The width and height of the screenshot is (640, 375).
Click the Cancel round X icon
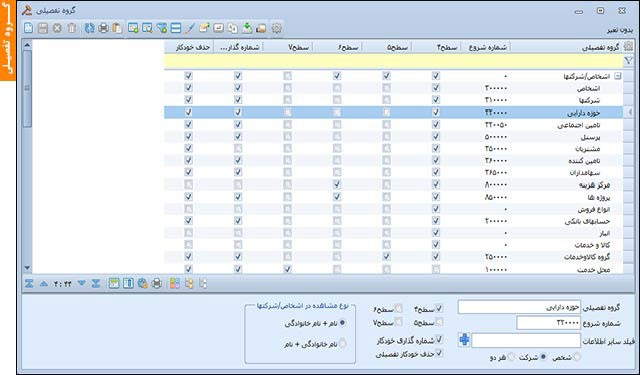(x=57, y=28)
